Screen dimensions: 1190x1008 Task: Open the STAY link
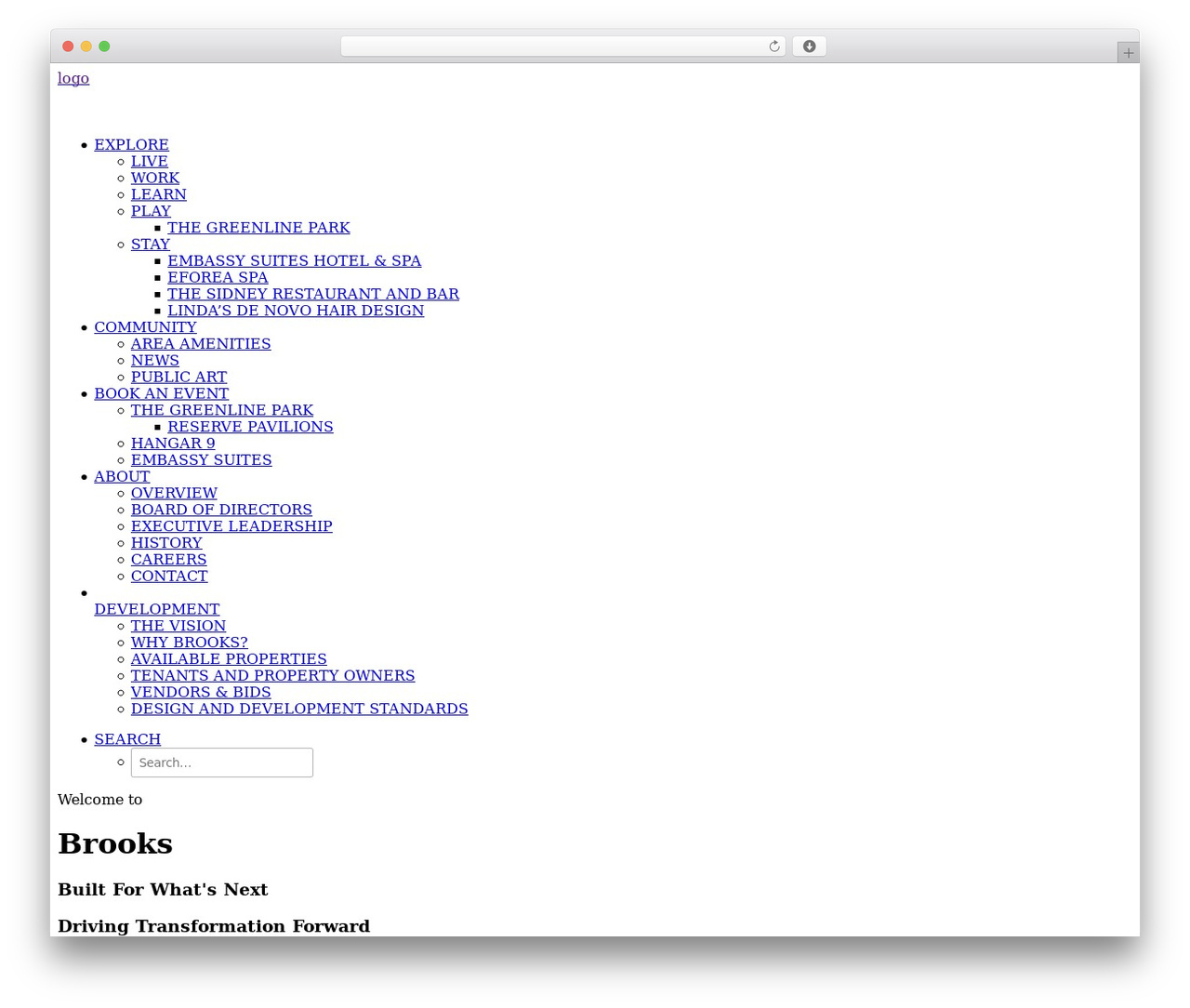point(150,245)
